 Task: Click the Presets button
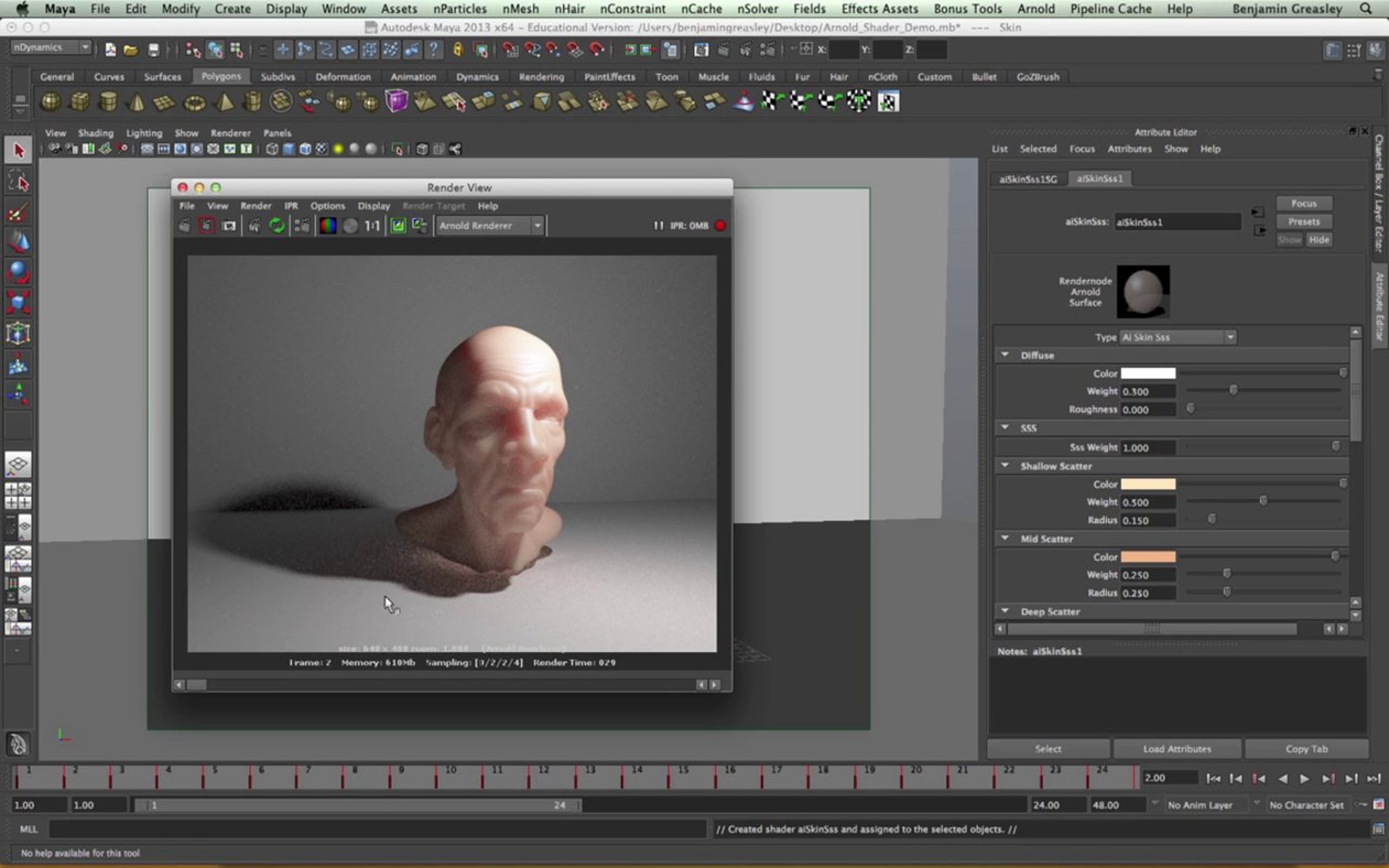point(1304,222)
